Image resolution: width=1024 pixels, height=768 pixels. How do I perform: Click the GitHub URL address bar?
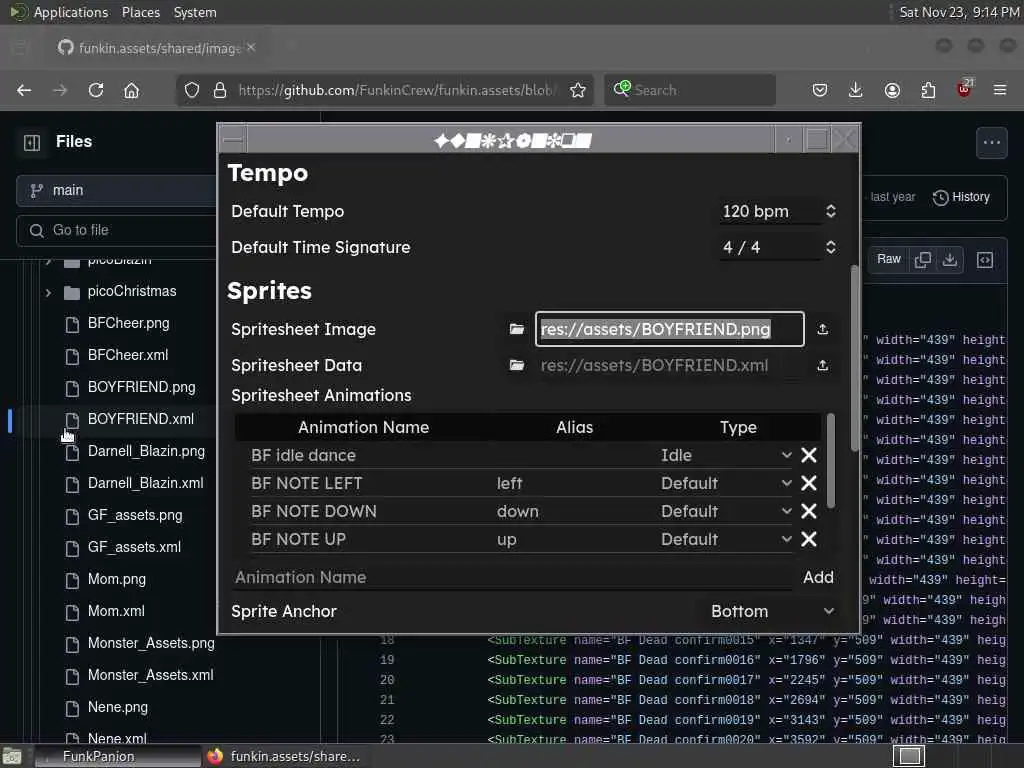(x=397, y=90)
